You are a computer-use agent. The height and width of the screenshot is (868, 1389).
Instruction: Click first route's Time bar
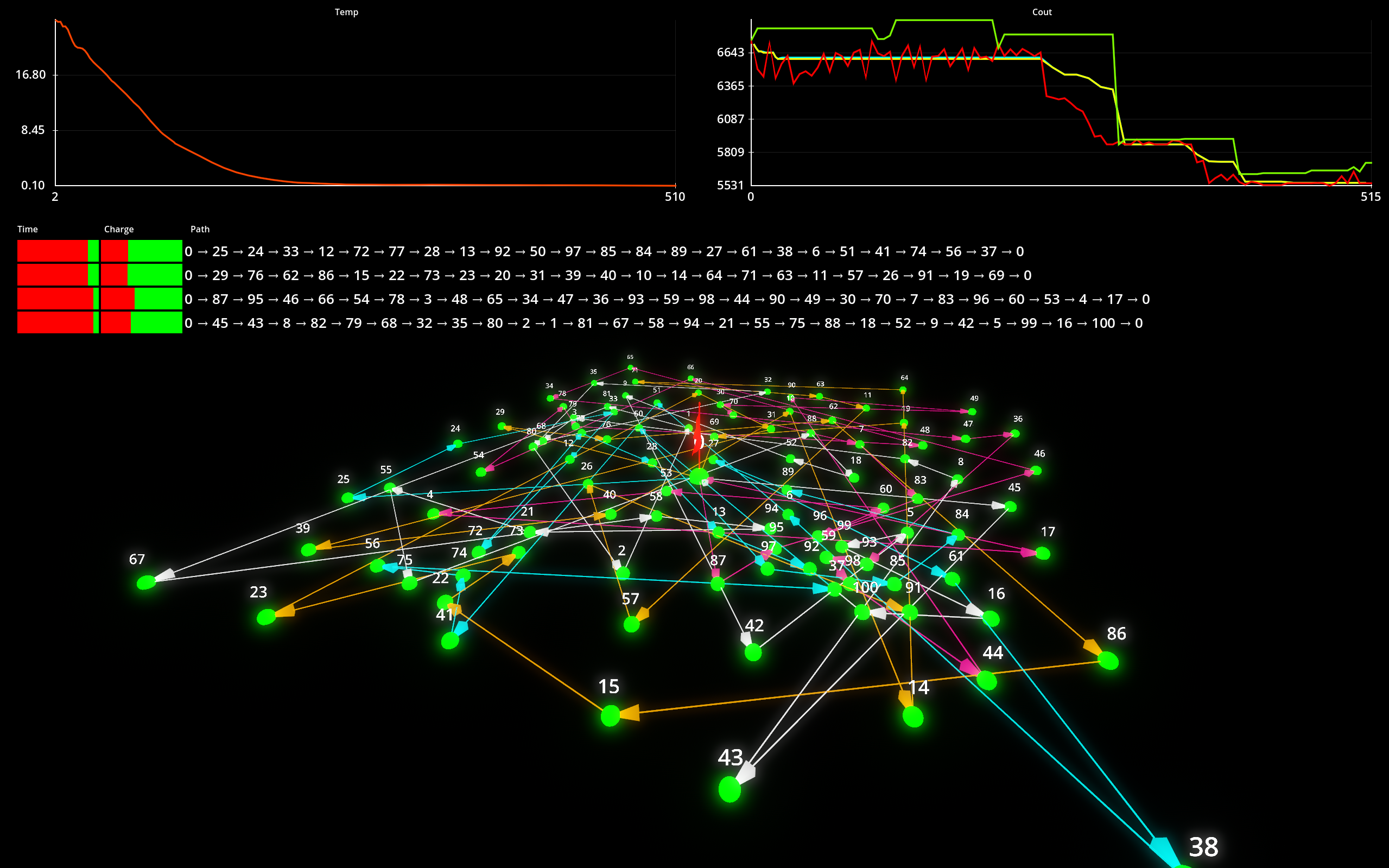pos(58,251)
